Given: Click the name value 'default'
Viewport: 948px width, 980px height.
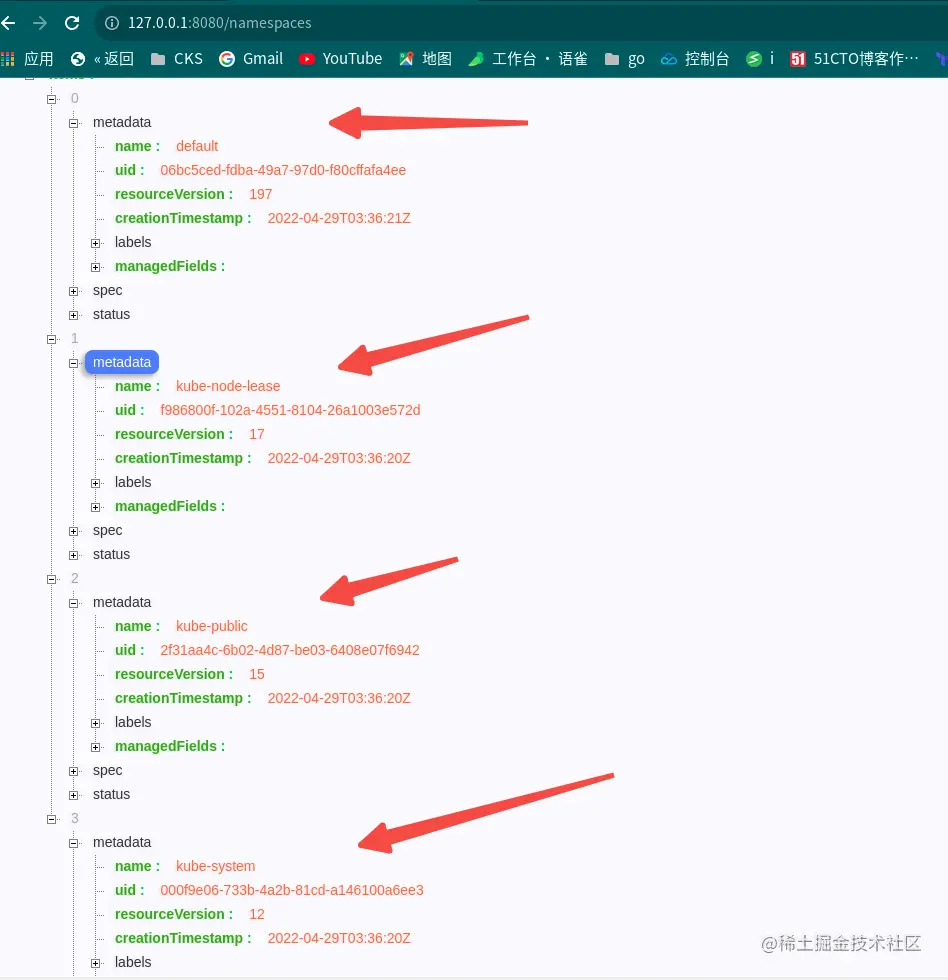Looking at the screenshot, I should 197,146.
